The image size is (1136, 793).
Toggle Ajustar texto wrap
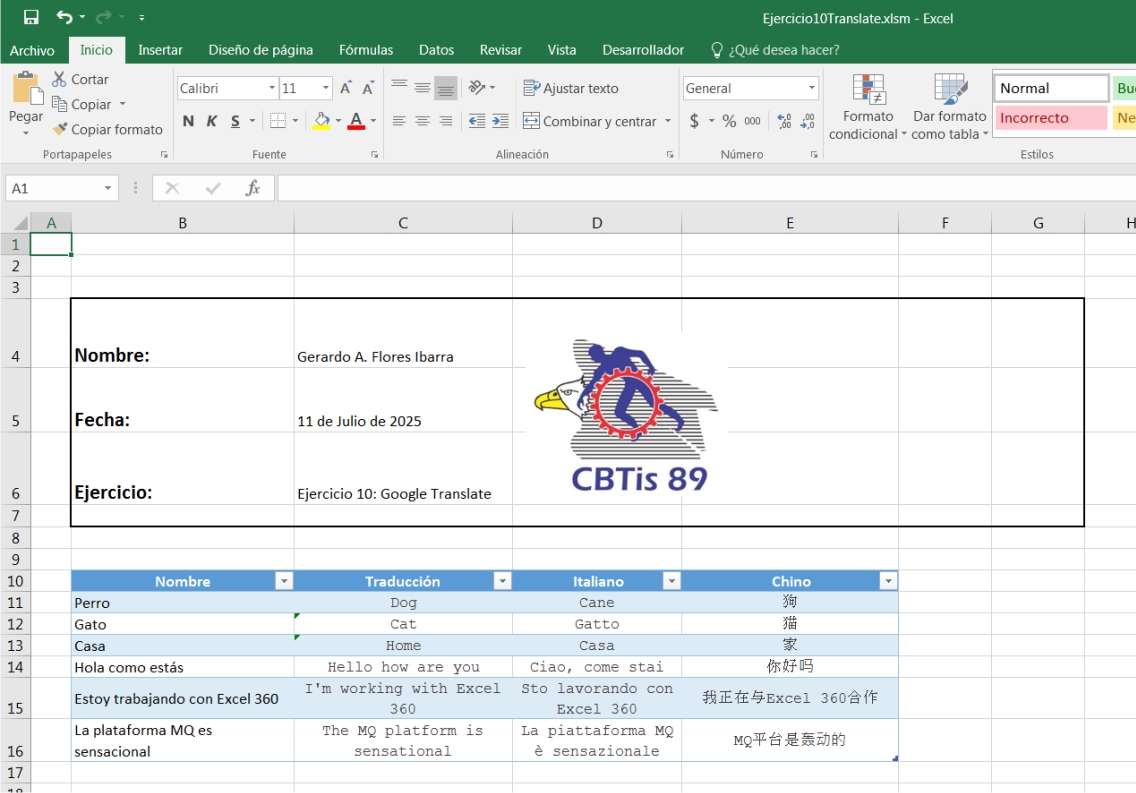(x=571, y=88)
